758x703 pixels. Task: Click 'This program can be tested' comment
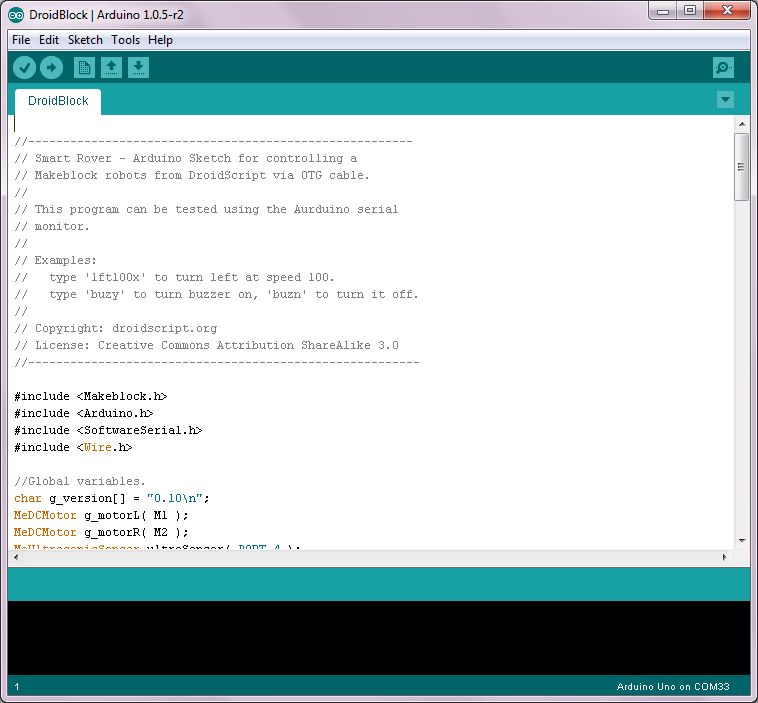(x=206, y=209)
